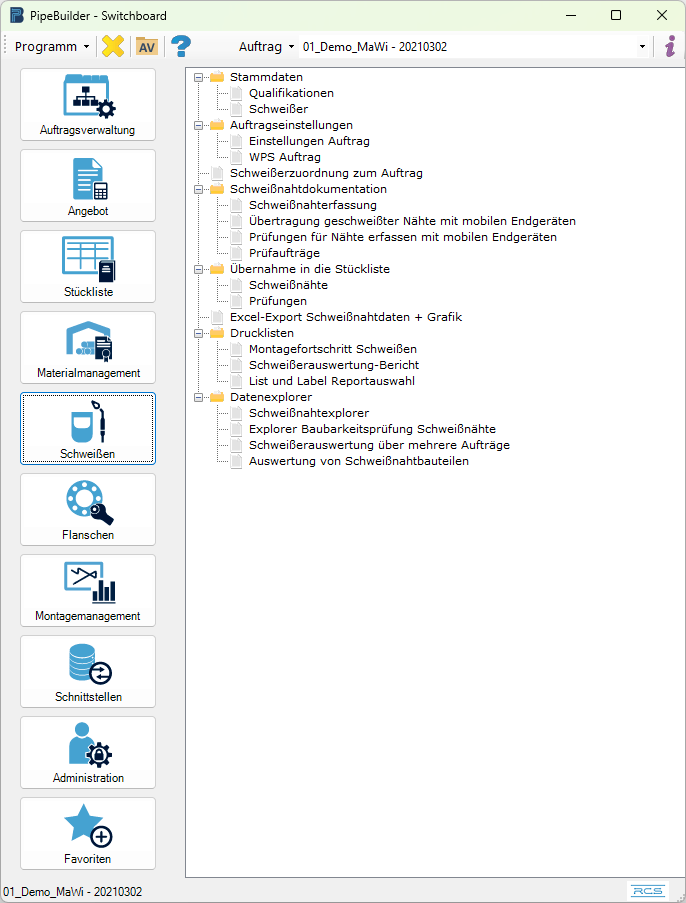The width and height of the screenshot is (686, 903).
Task: Open the Auftrag dropdown menu
Action: 266,46
